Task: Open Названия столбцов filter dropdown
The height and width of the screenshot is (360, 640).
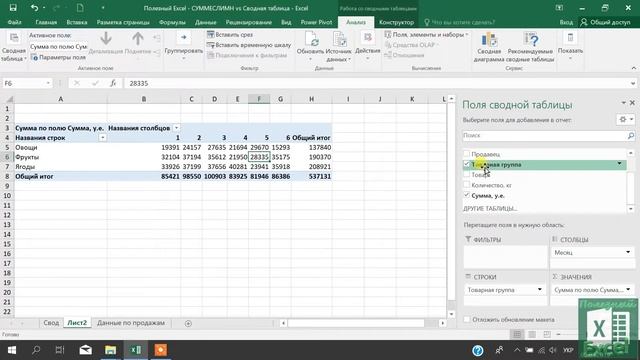Action: click(176, 128)
